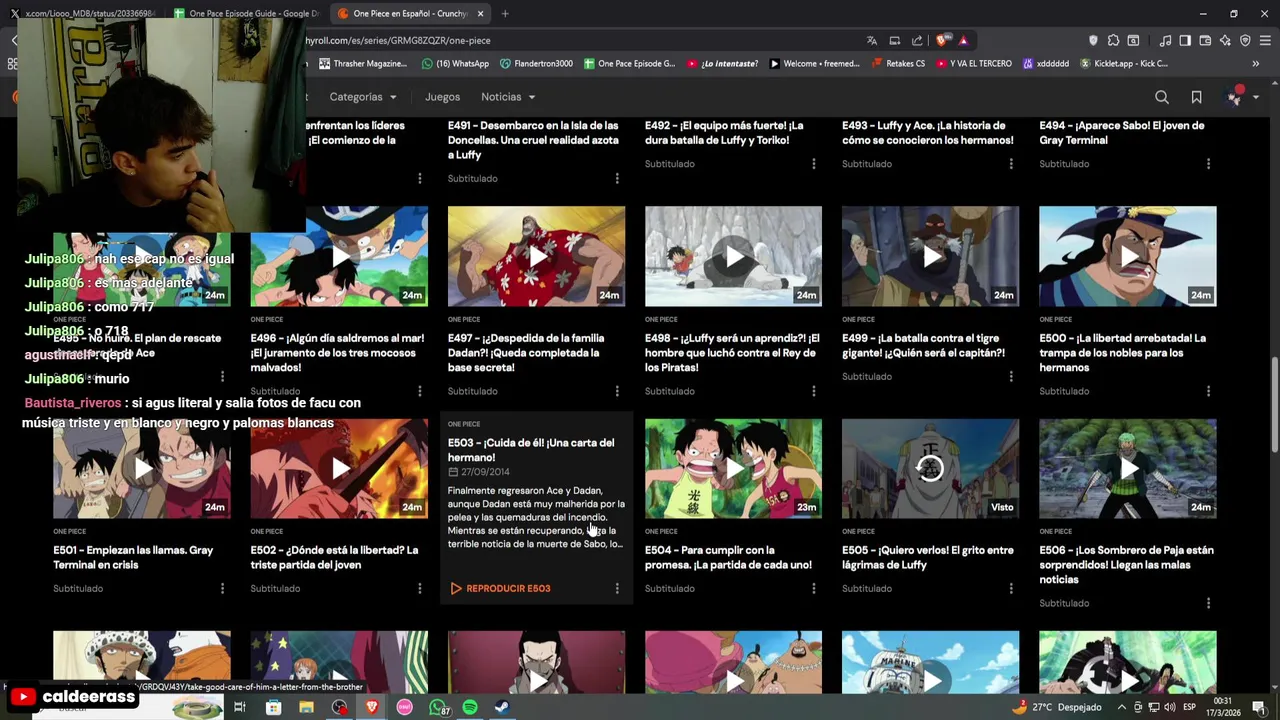Screen dimensions: 1280x720
Task: Open episode title E504 Para cumplir con la promesa
Action: (728, 557)
